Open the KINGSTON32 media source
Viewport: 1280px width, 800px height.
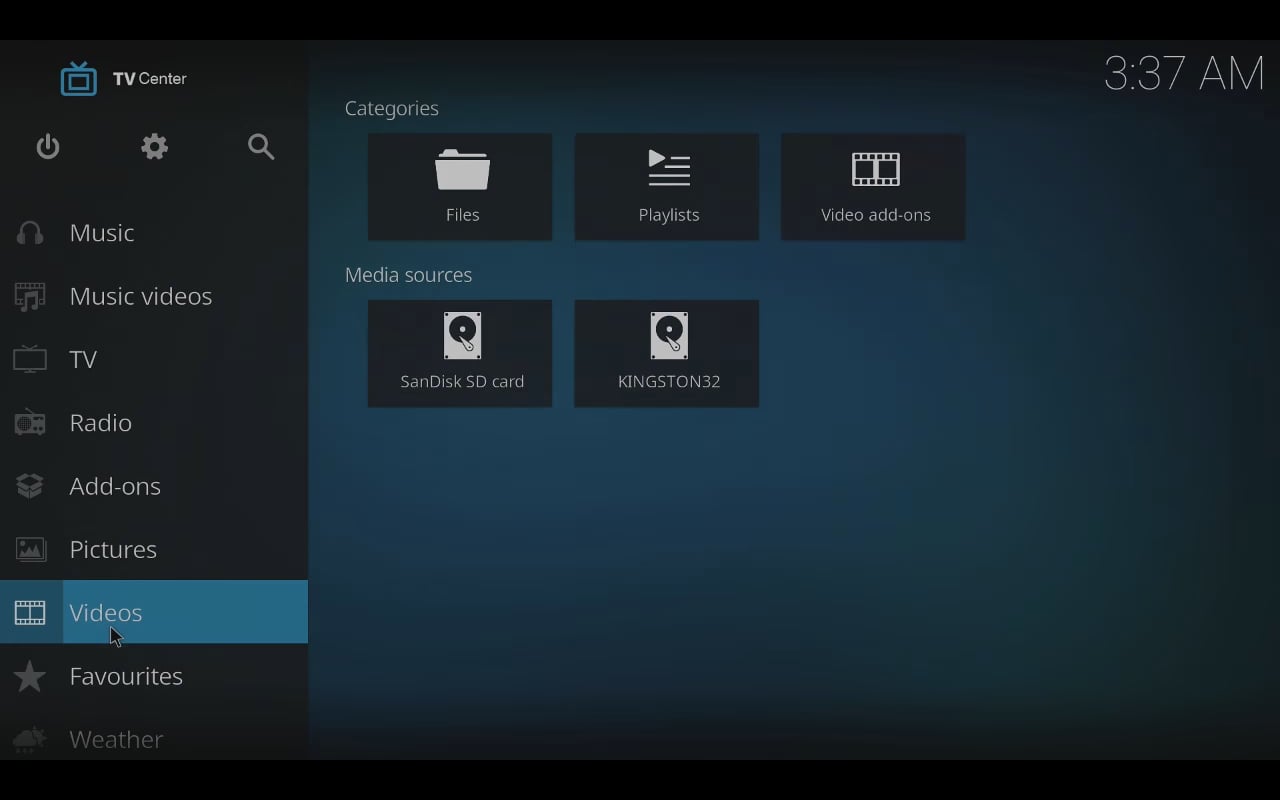coord(666,353)
